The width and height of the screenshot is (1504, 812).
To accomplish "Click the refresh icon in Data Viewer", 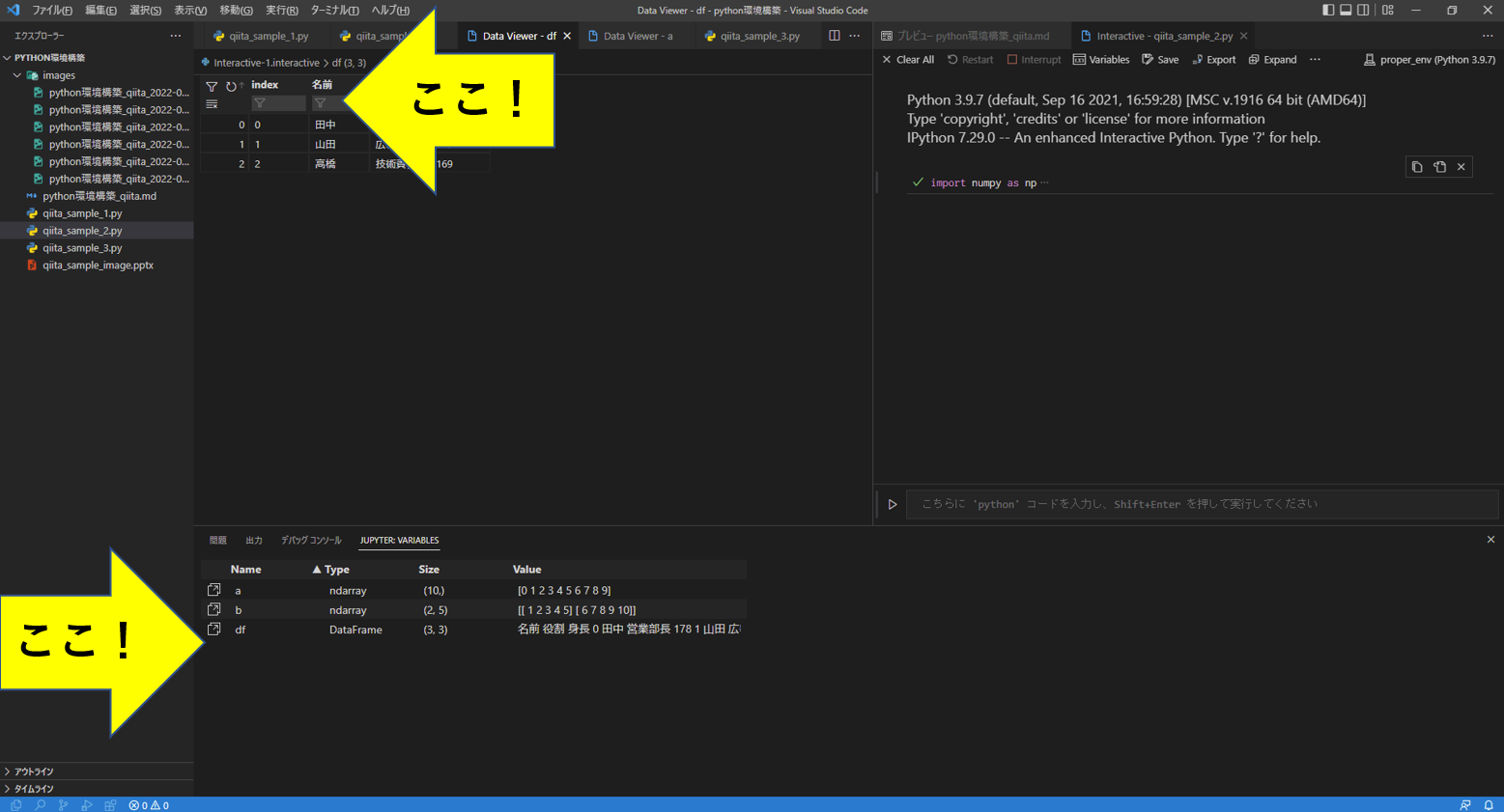I will pyautogui.click(x=232, y=85).
